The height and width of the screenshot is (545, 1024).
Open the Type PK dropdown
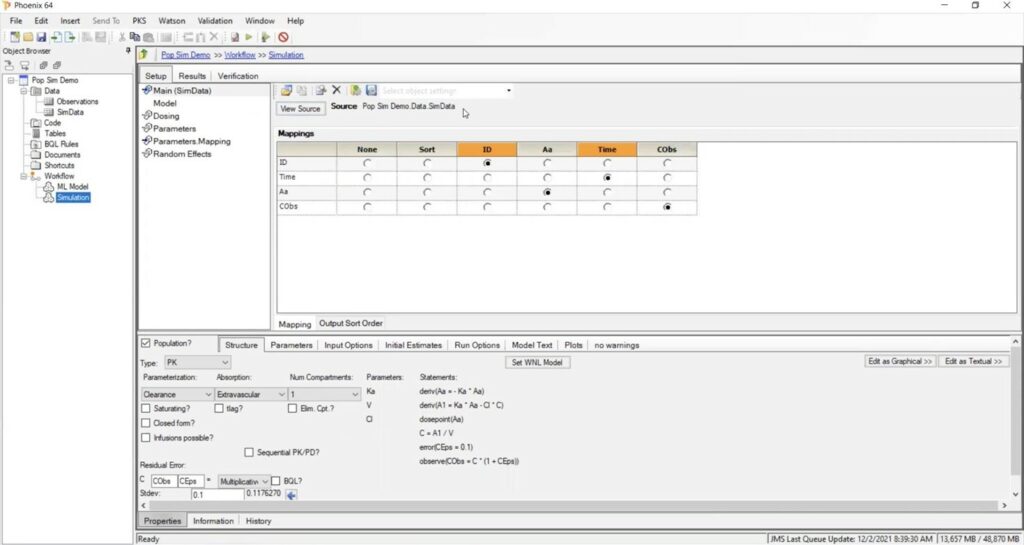[197, 362]
